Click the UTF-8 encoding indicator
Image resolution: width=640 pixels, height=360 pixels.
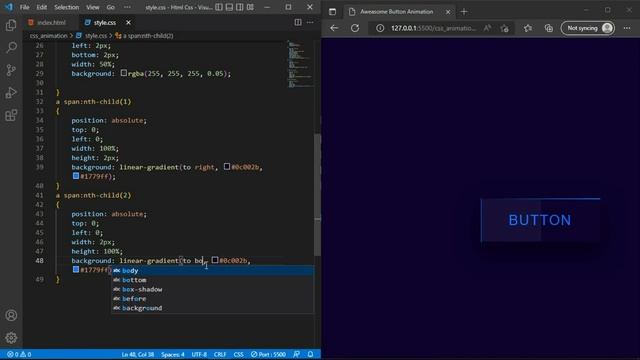click(199, 354)
